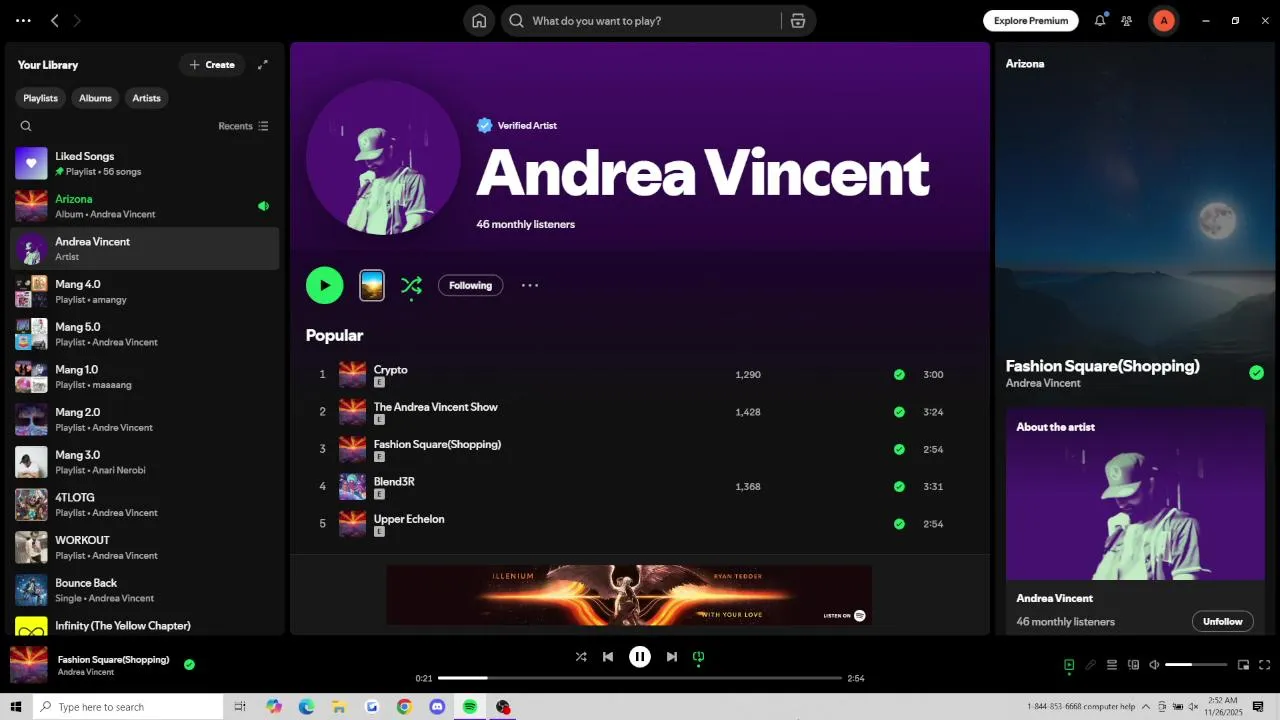Open the Arizona album in the library
The height and width of the screenshot is (720, 1280).
[145, 206]
